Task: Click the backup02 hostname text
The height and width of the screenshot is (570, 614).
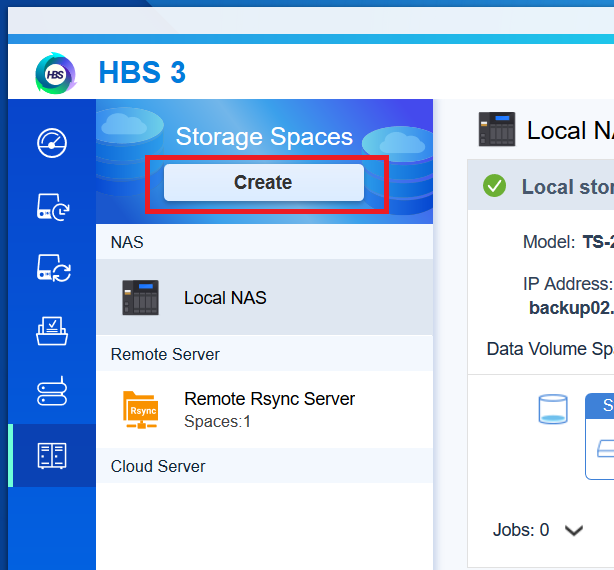Action: [x=571, y=308]
